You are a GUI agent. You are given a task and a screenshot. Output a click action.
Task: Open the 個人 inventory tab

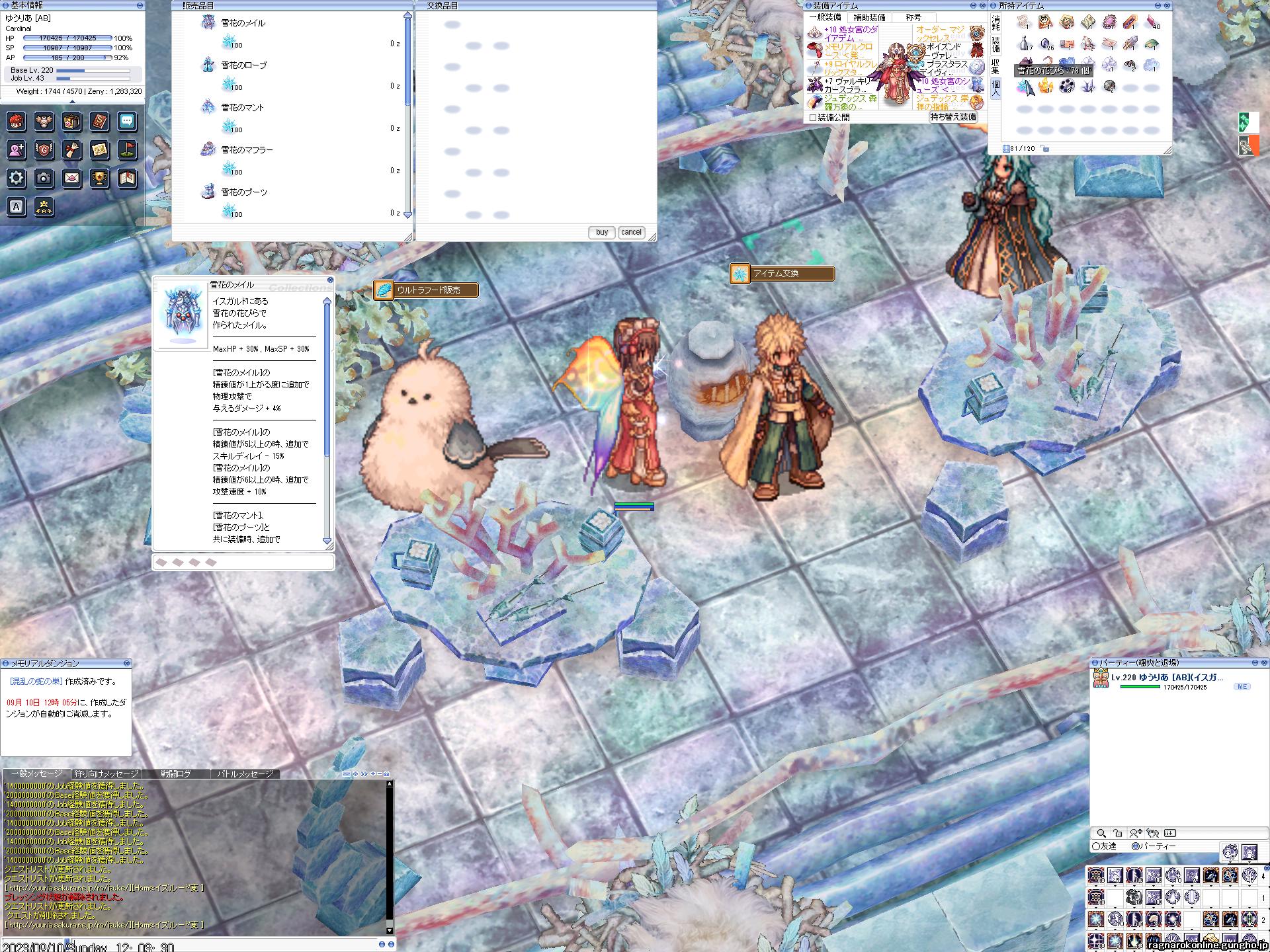tap(995, 88)
